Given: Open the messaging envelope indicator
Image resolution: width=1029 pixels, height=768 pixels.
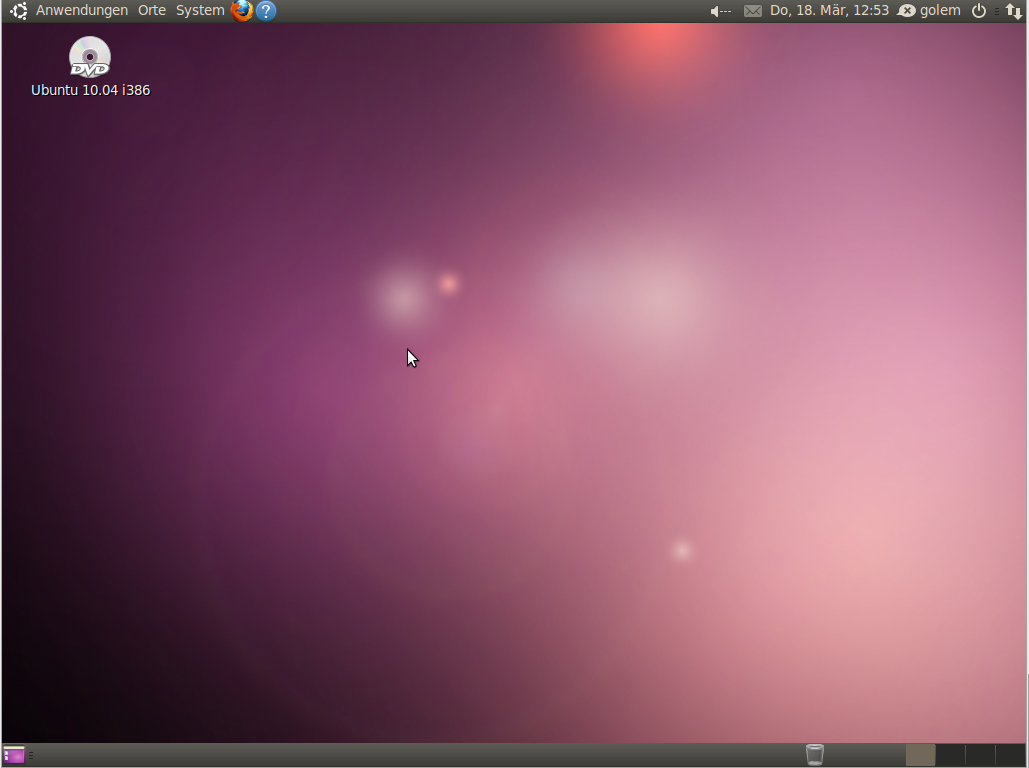Looking at the screenshot, I should pyautogui.click(x=752, y=10).
